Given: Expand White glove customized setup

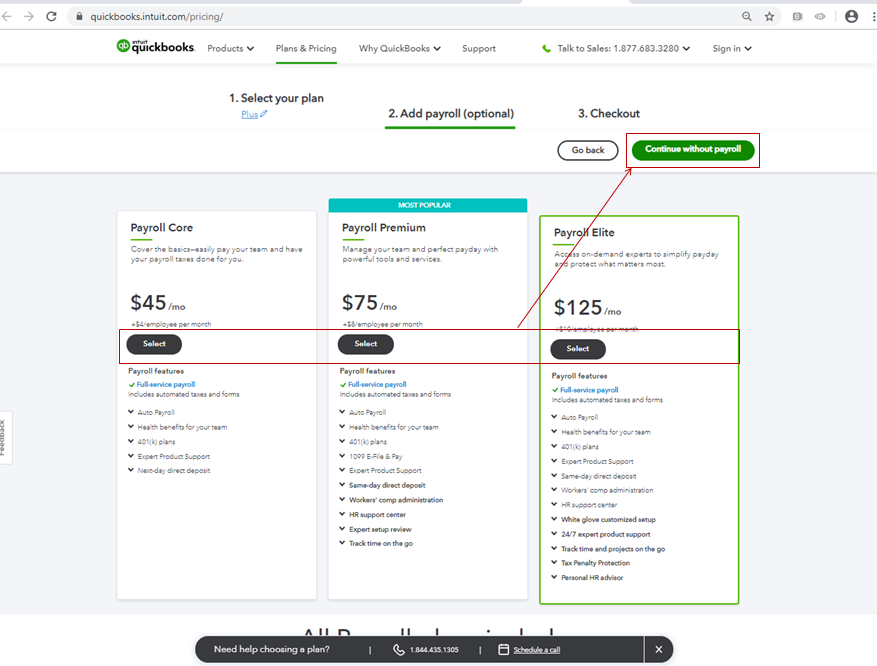Looking at the screenshot, I should [x=603, y=519].
